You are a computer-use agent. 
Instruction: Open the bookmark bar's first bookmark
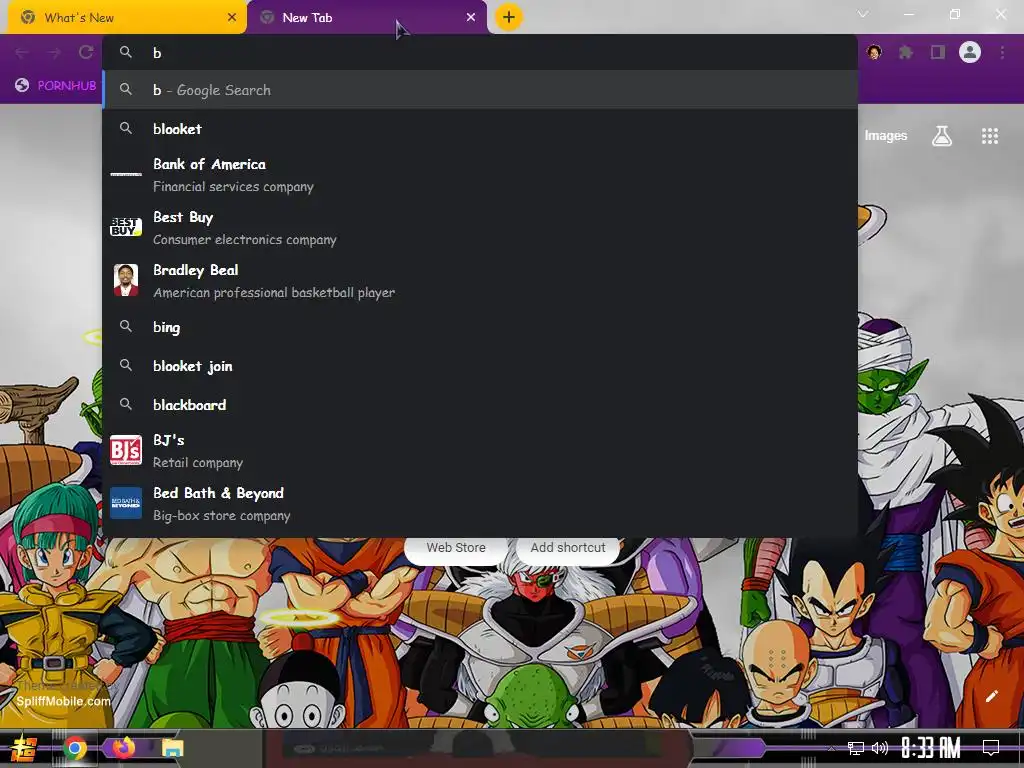pyautogui.click(x=56, y=86)
